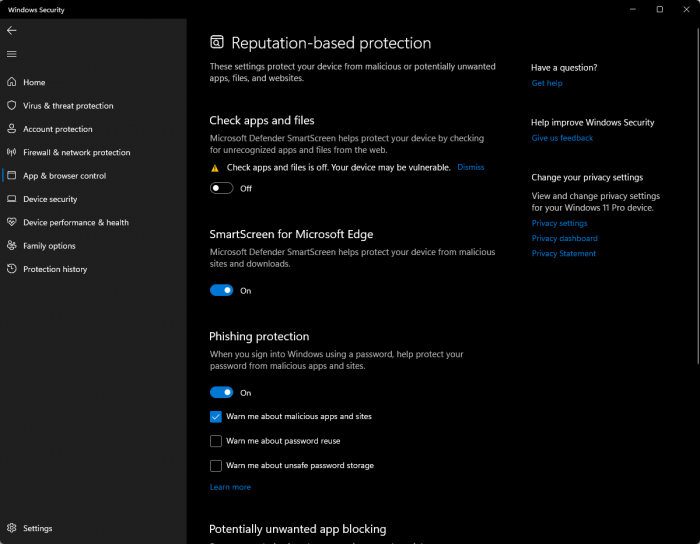Image resolution: width=700 pixels, height=544 pixels.
Task: Enable Warn me about unsafe password storage
Action: [x=216, y=465]
